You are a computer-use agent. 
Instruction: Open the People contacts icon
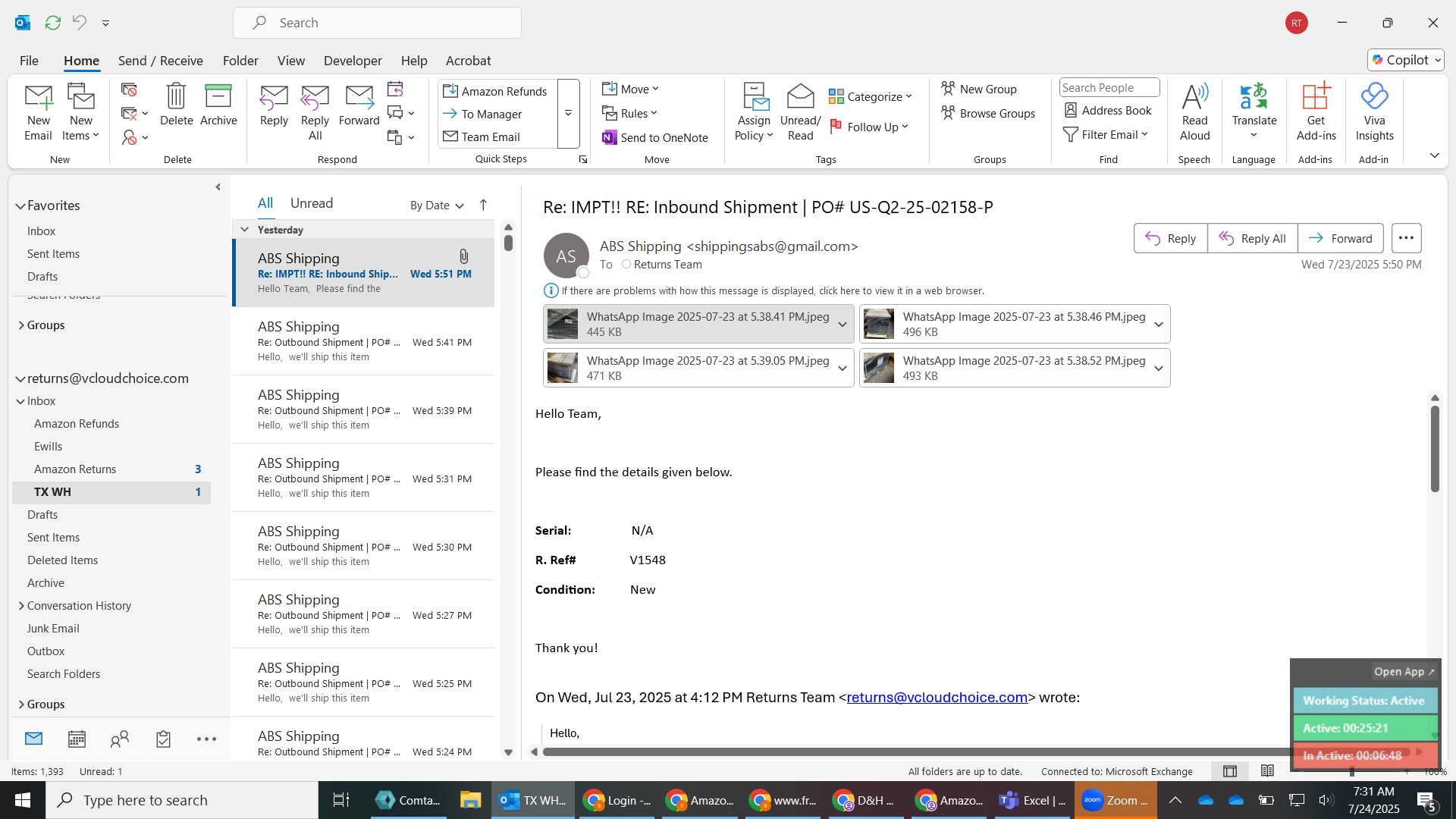[120, 739]
